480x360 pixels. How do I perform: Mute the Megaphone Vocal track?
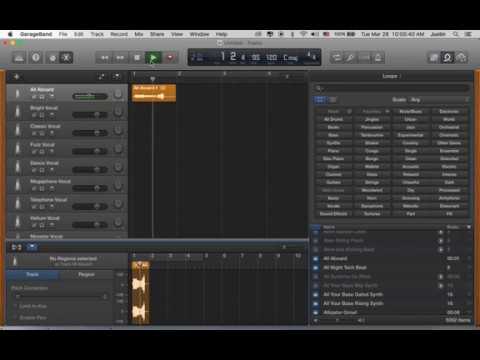click(x=34, y=188)
